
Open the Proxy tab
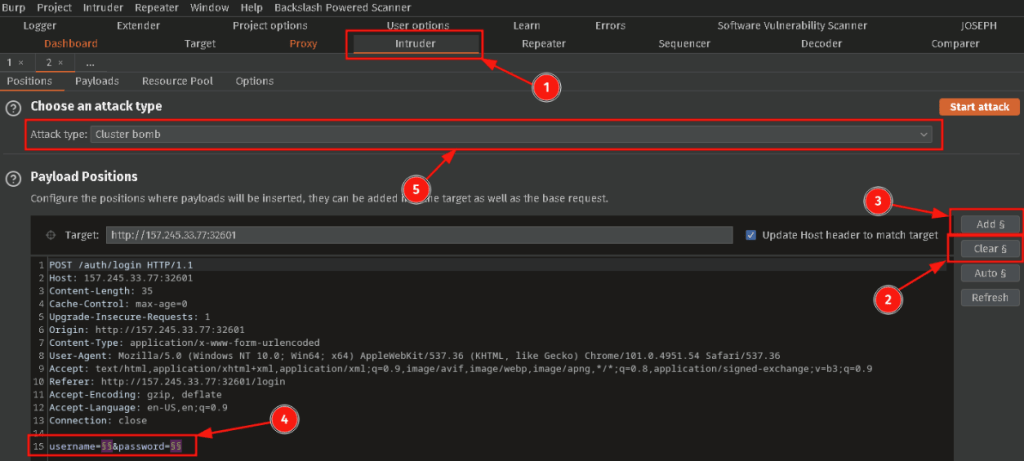[303, 44]
